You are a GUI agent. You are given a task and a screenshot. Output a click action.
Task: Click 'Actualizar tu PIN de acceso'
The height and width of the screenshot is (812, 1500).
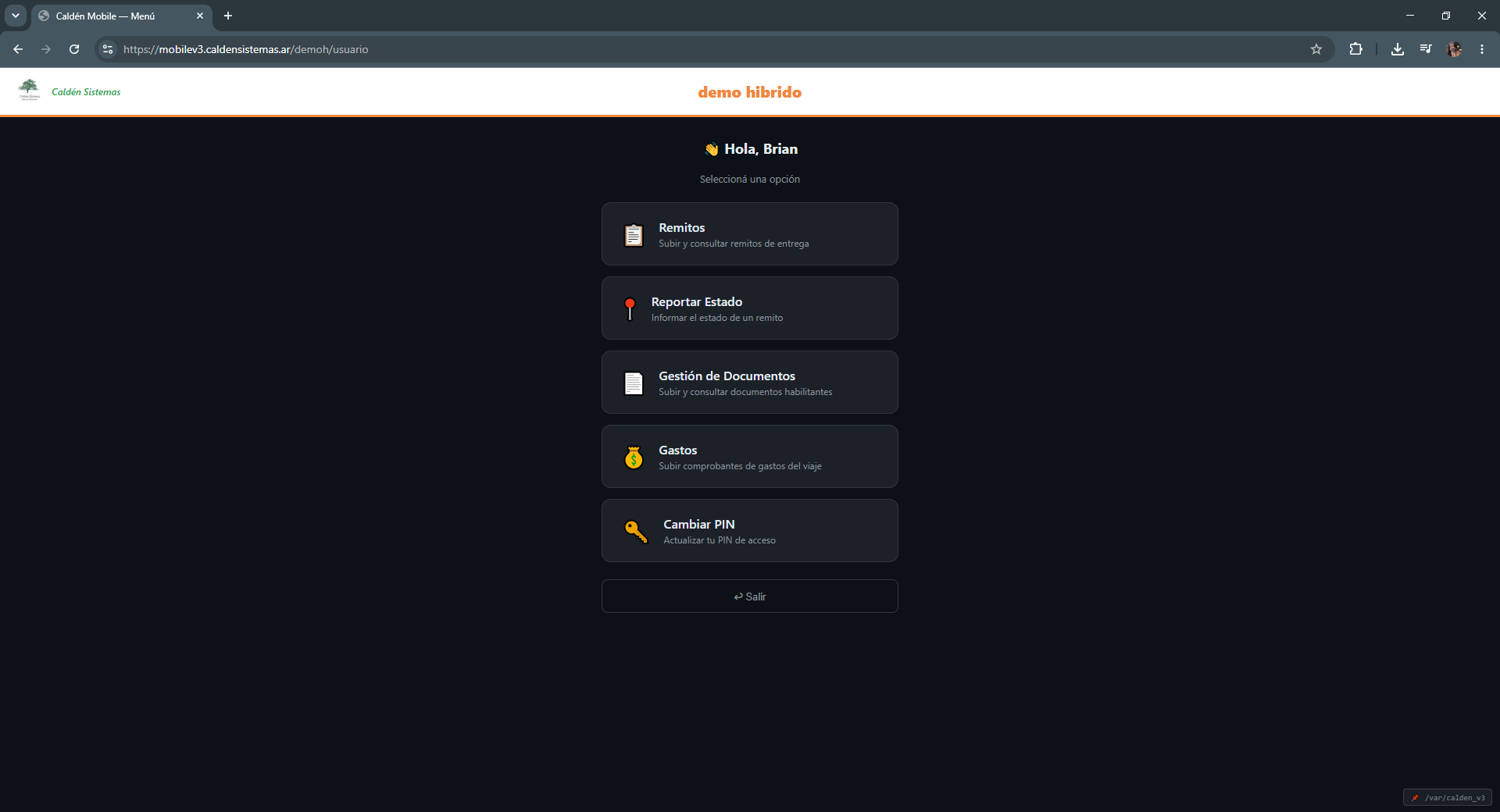720,540
